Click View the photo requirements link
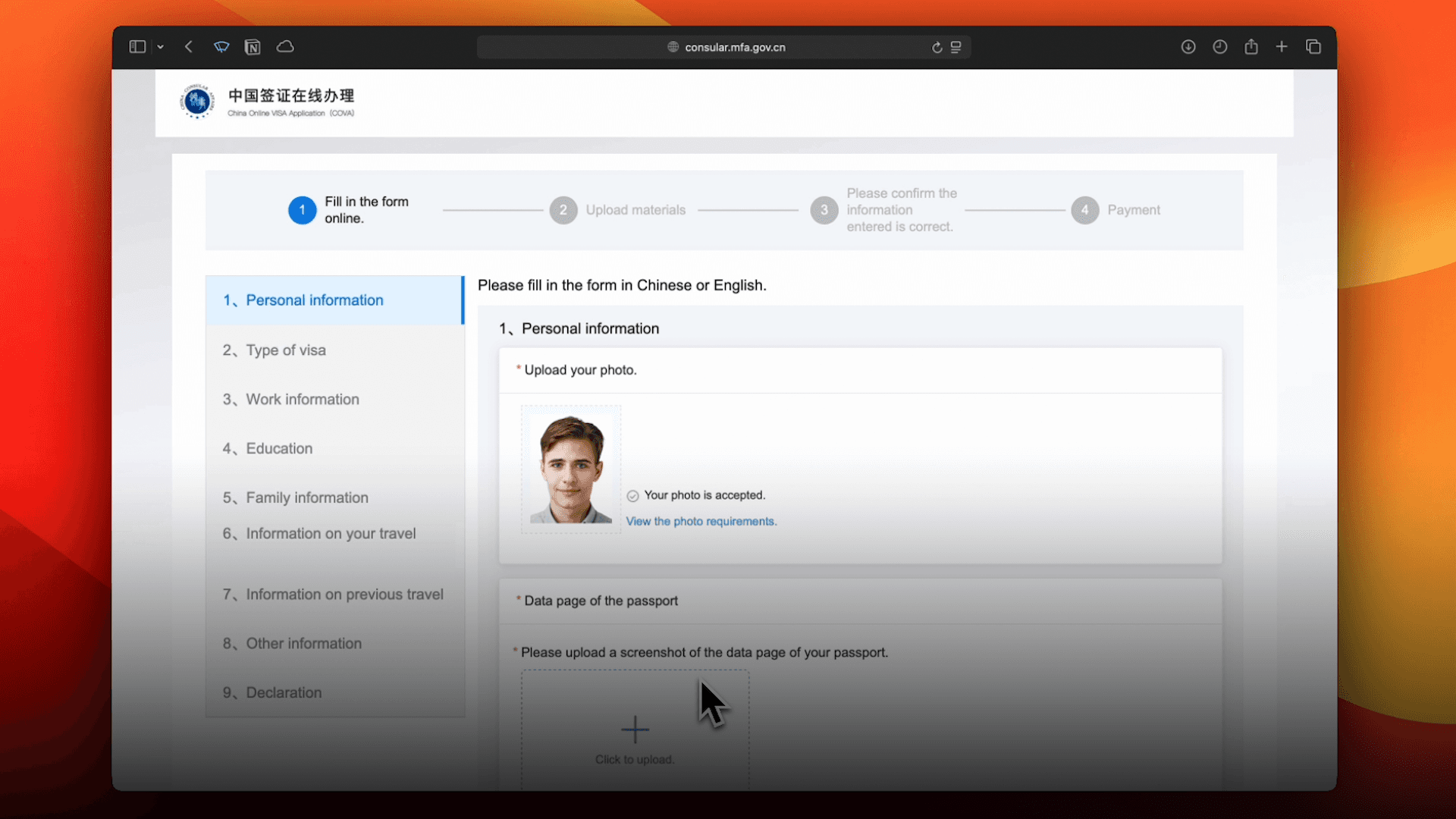This screenshot has height=819, width=1456. tap(701, 522)
